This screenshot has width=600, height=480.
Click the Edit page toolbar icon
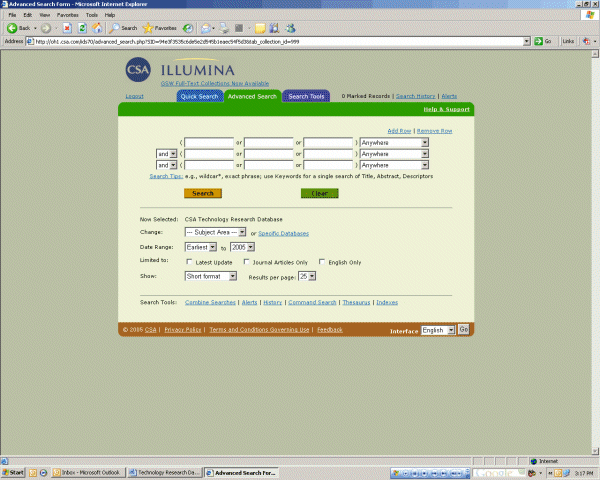tap(239, 28)
